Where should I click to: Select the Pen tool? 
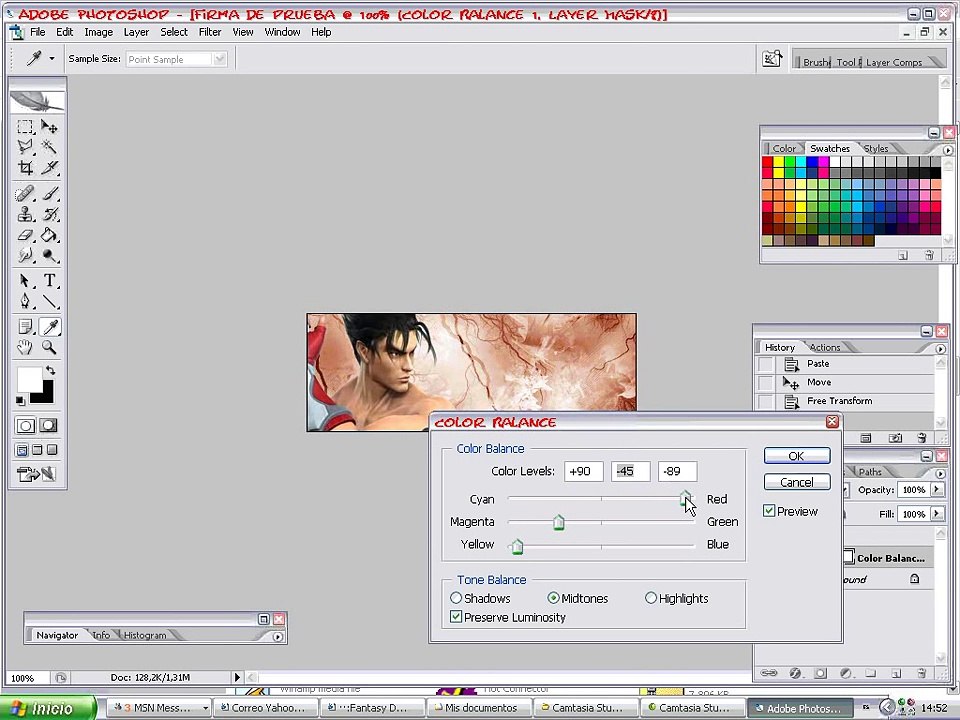point(25,301)
